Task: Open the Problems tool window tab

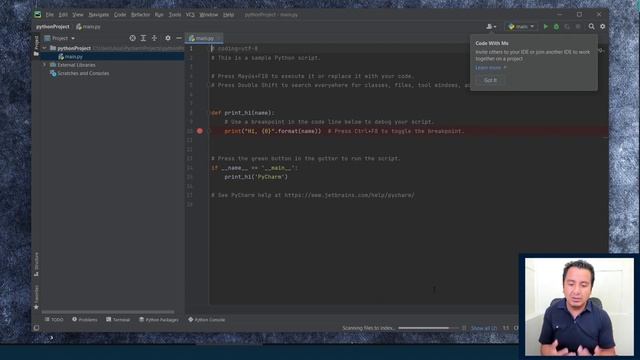Action: (84, 320)
